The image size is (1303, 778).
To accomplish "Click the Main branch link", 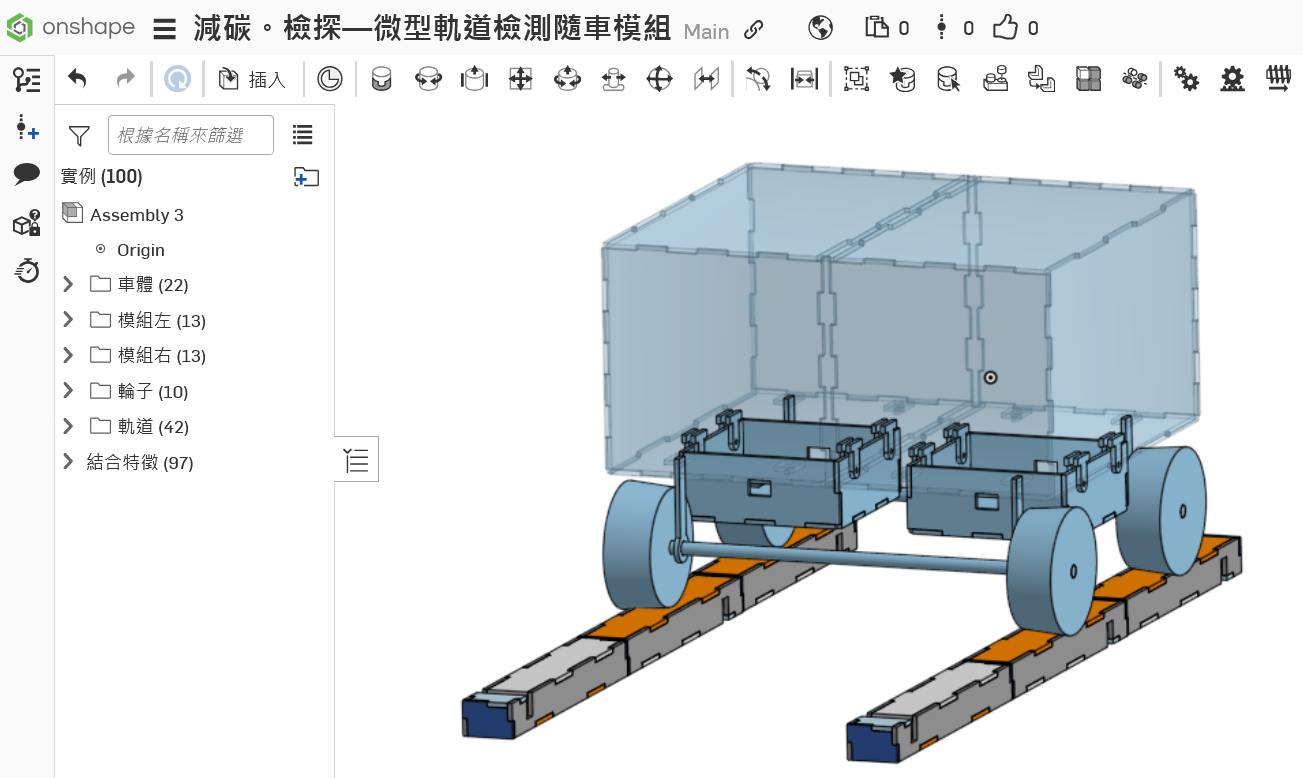I will [706, 31].
